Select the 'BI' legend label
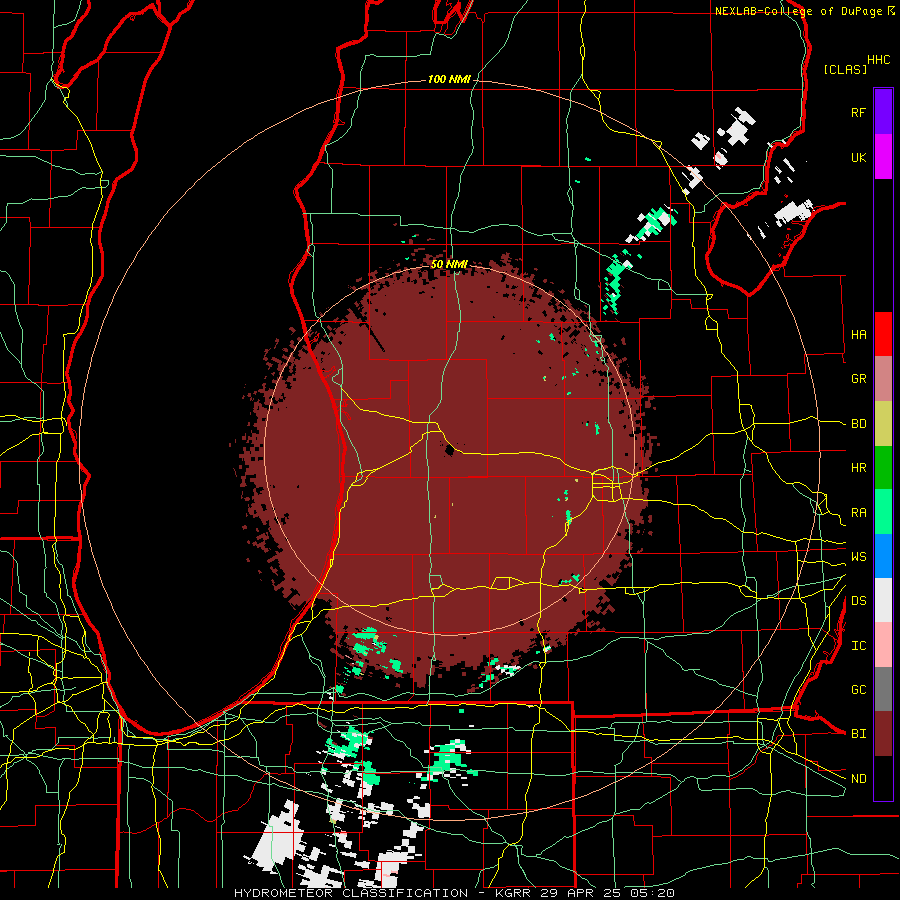This screenshot has width=900, height=900. pyautogui.click(x=858, y=734)
